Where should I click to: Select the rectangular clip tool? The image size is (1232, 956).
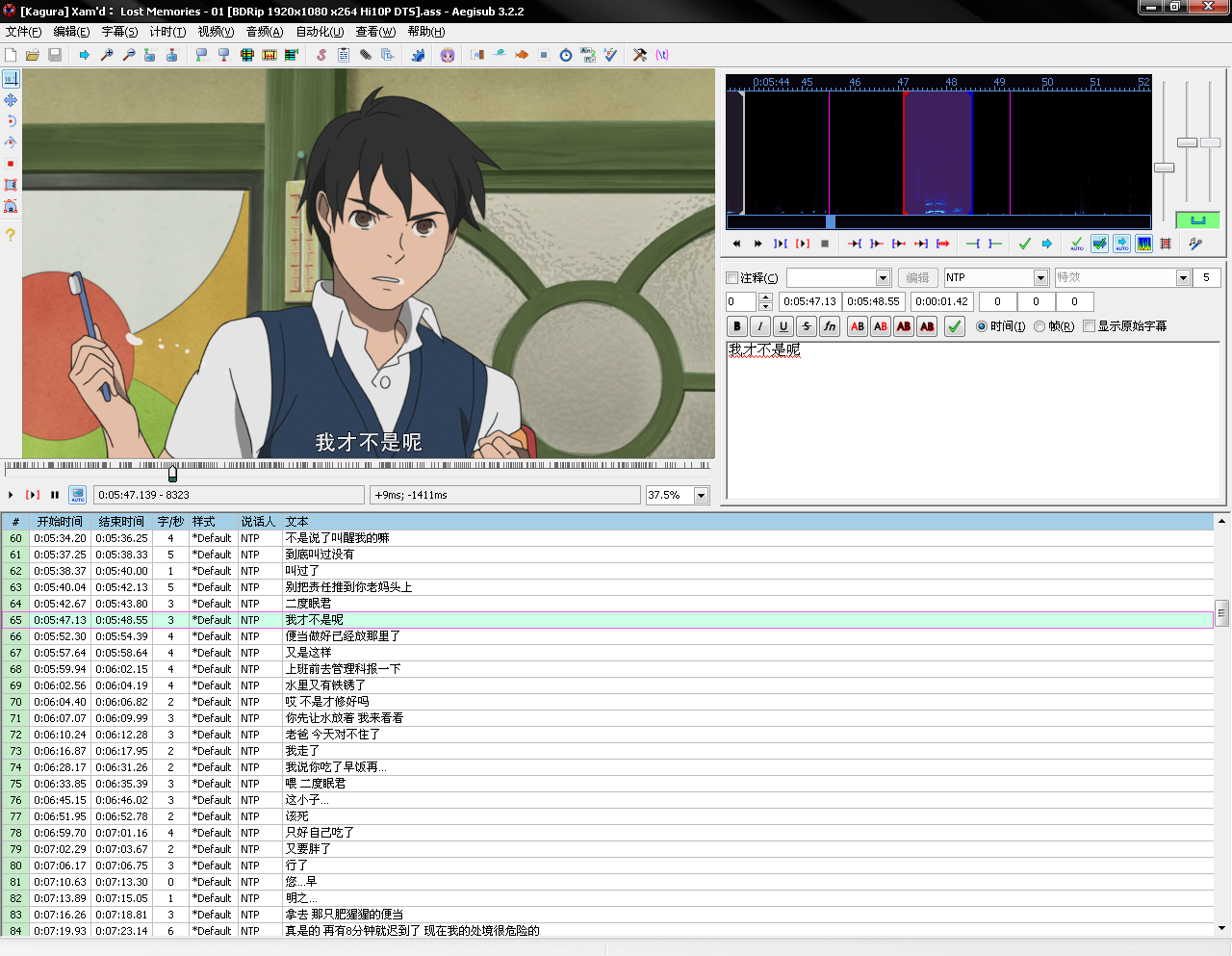pos(11,185)
